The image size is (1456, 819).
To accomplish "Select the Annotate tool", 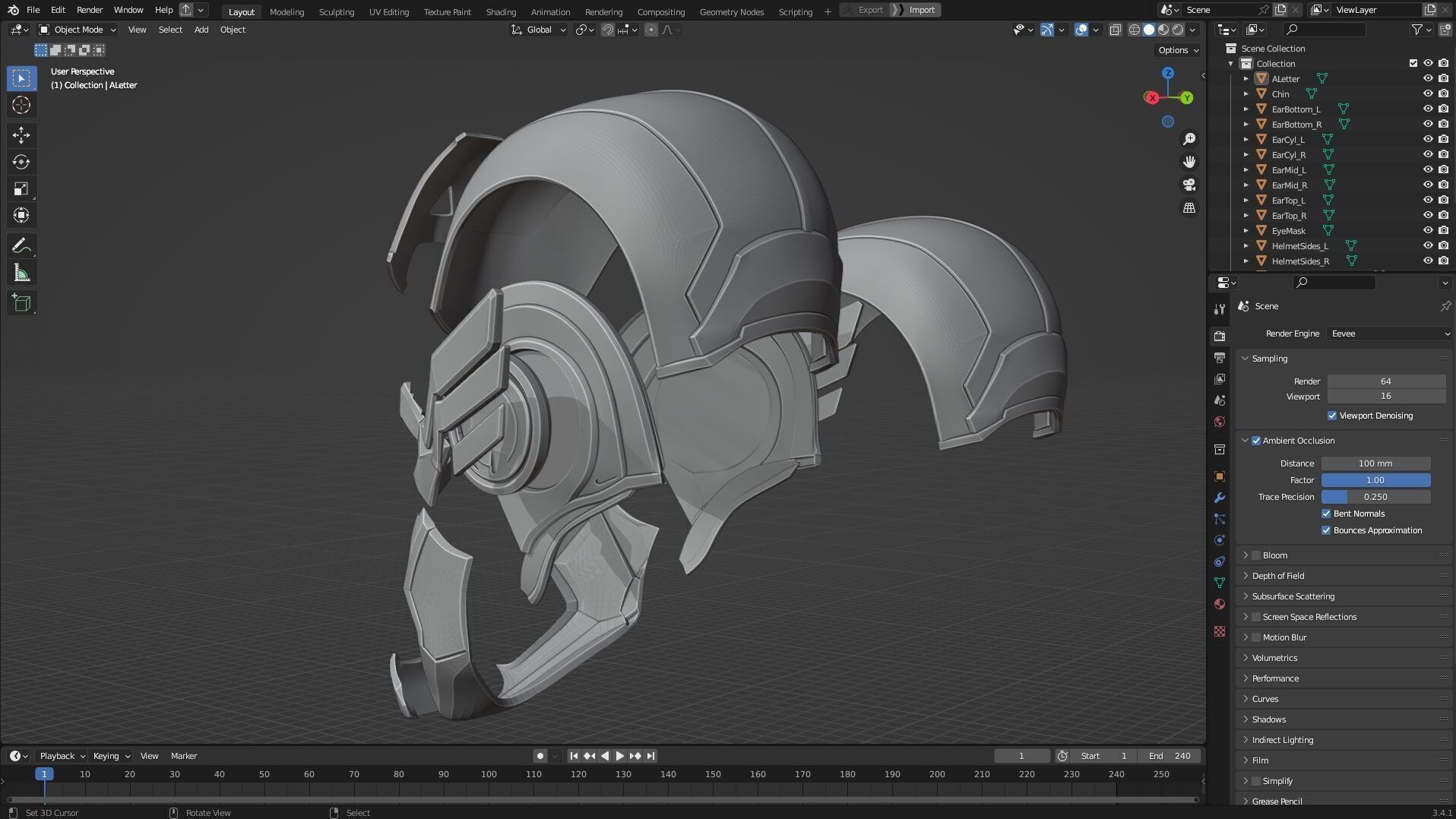I will (x=21, y=245).
